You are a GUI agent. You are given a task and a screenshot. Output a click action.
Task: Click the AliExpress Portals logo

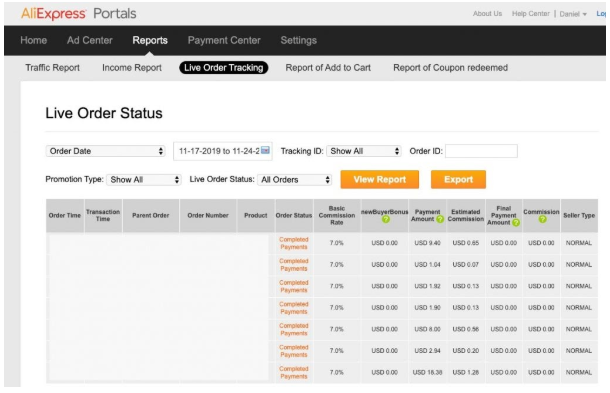(x=79, y=14)
